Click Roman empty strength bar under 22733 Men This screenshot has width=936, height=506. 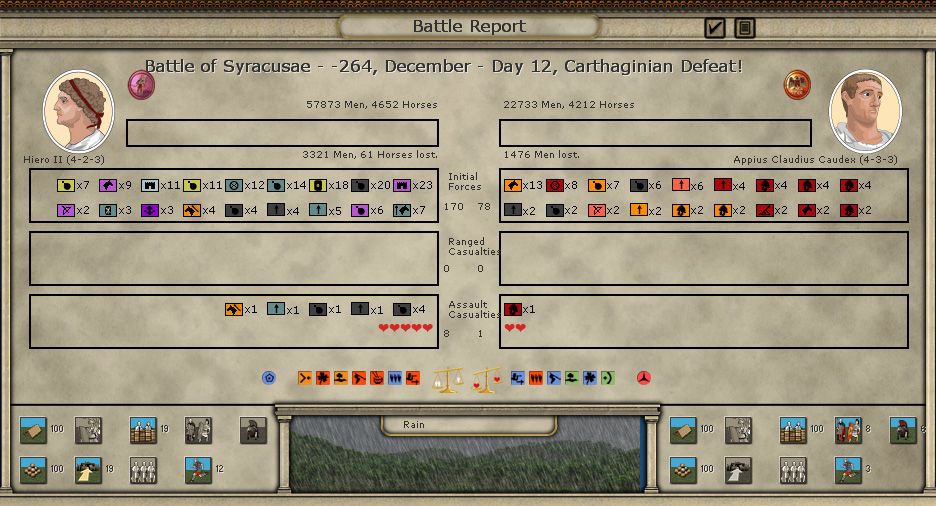(655, 133)
